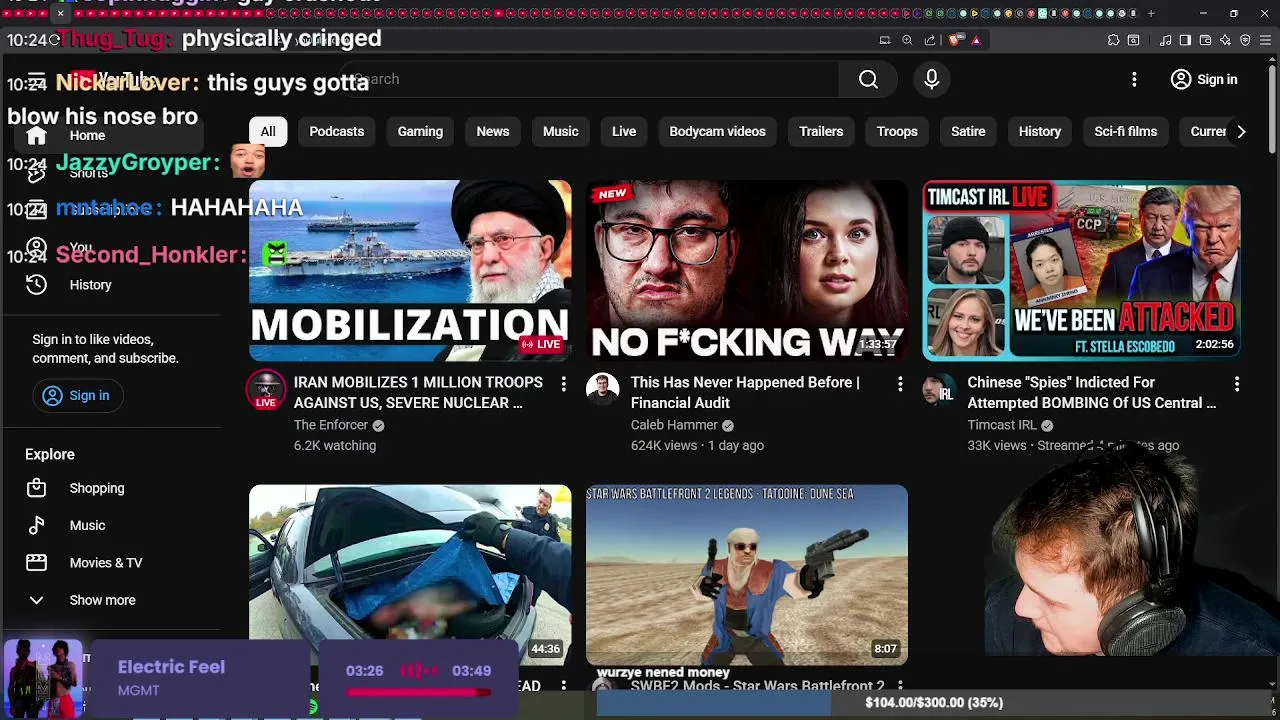Click the Sign in button in the header
Screen dimensions: 1280x720
click(1204, 79)
